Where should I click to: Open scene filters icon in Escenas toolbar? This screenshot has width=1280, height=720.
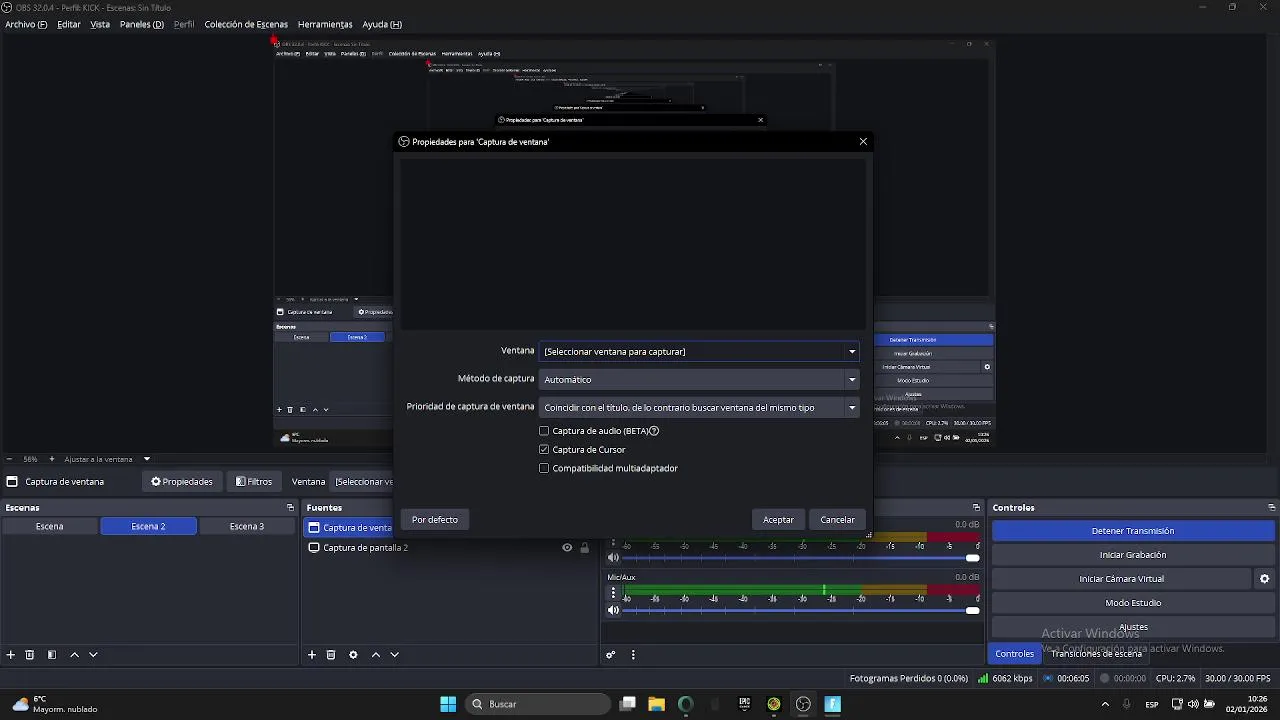pyautogui.click(x=52, y=655)
